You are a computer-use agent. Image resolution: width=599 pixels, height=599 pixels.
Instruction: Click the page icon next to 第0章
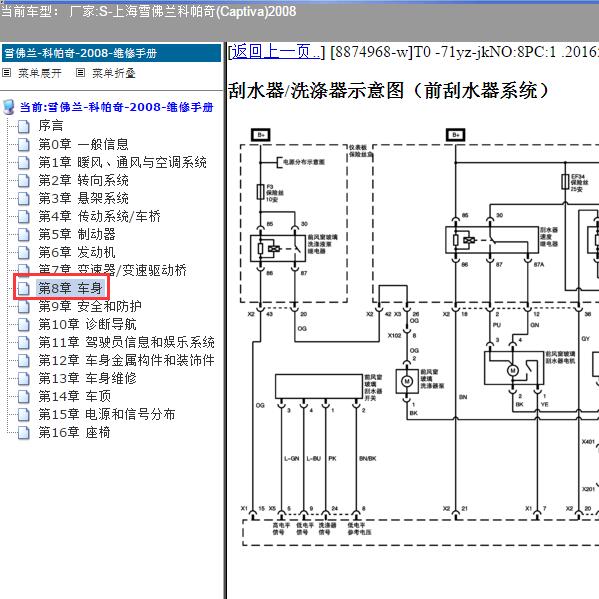click(24, 144)
